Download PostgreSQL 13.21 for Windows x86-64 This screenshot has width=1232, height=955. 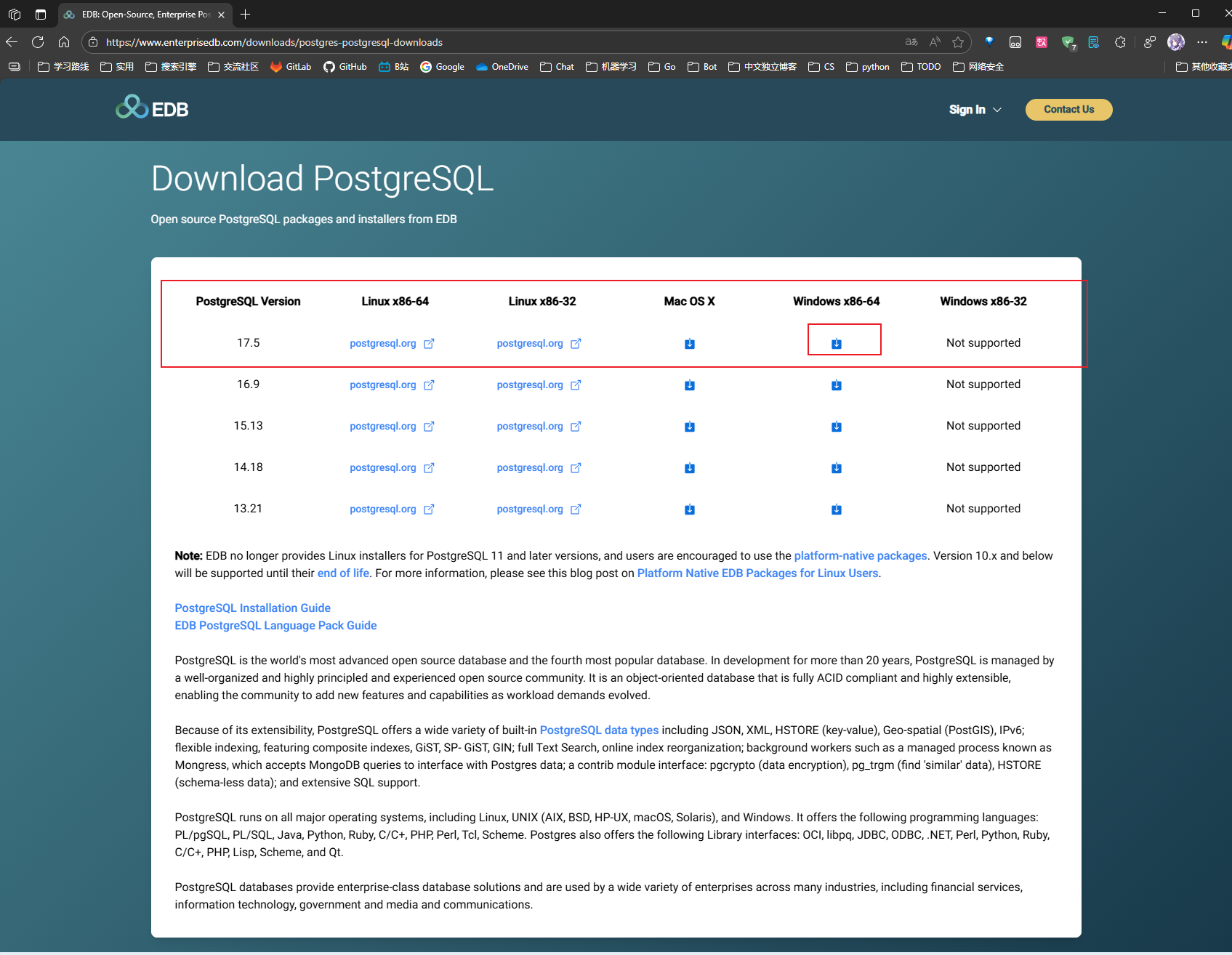coord(837,509)
